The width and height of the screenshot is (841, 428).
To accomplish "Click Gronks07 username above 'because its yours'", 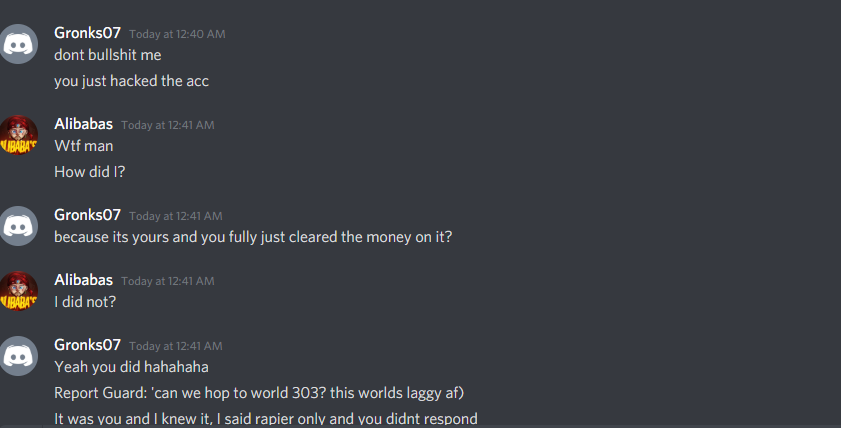I will (x=87, y=215).
